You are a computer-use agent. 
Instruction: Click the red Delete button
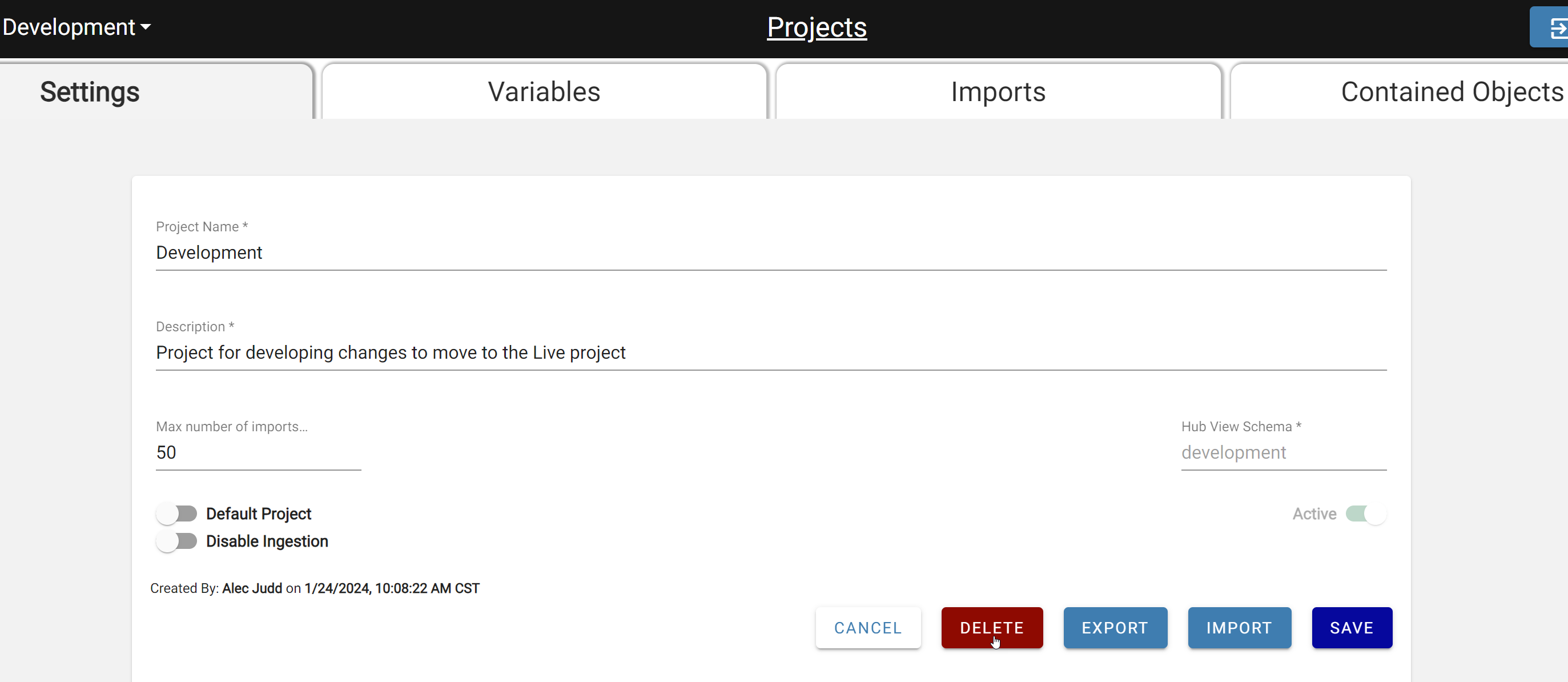click(x=991, y=627)
